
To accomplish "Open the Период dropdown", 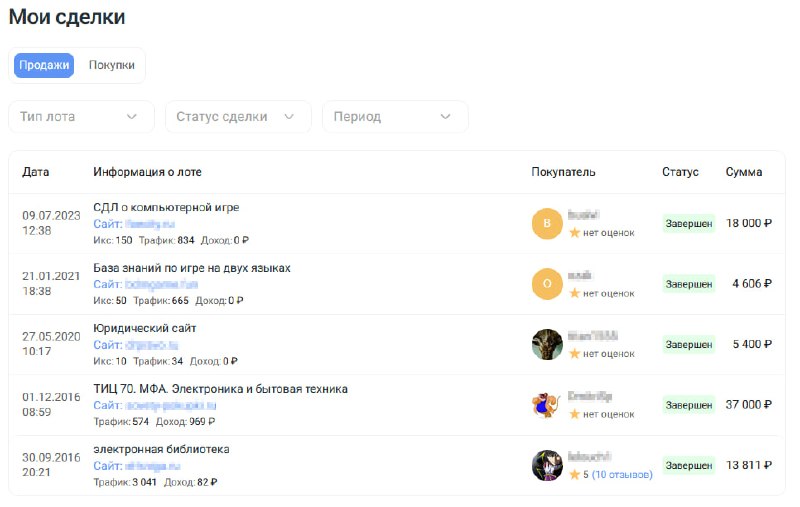I will [395, 117].
